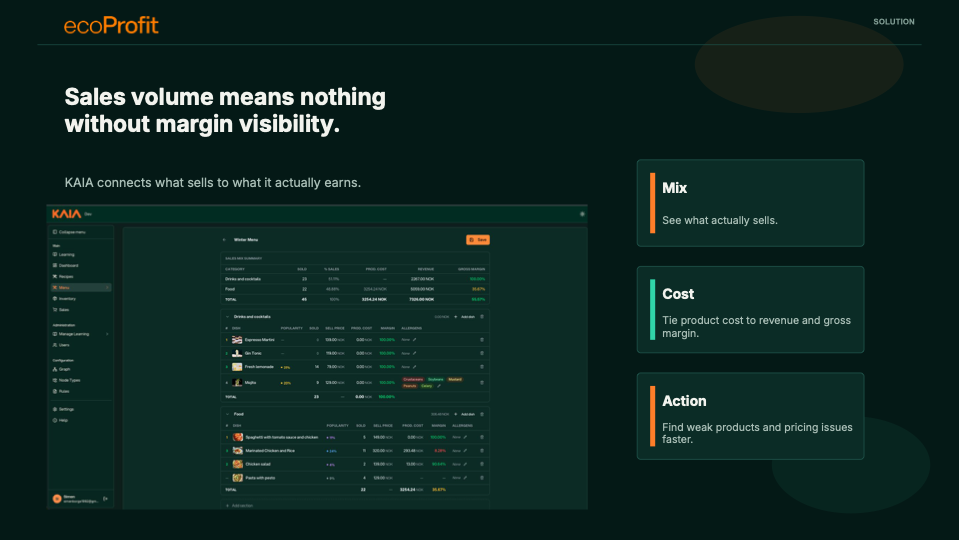Click the Food row in Sales Mix Summary
Screen dimensions: 959x540
coord(355,289)
